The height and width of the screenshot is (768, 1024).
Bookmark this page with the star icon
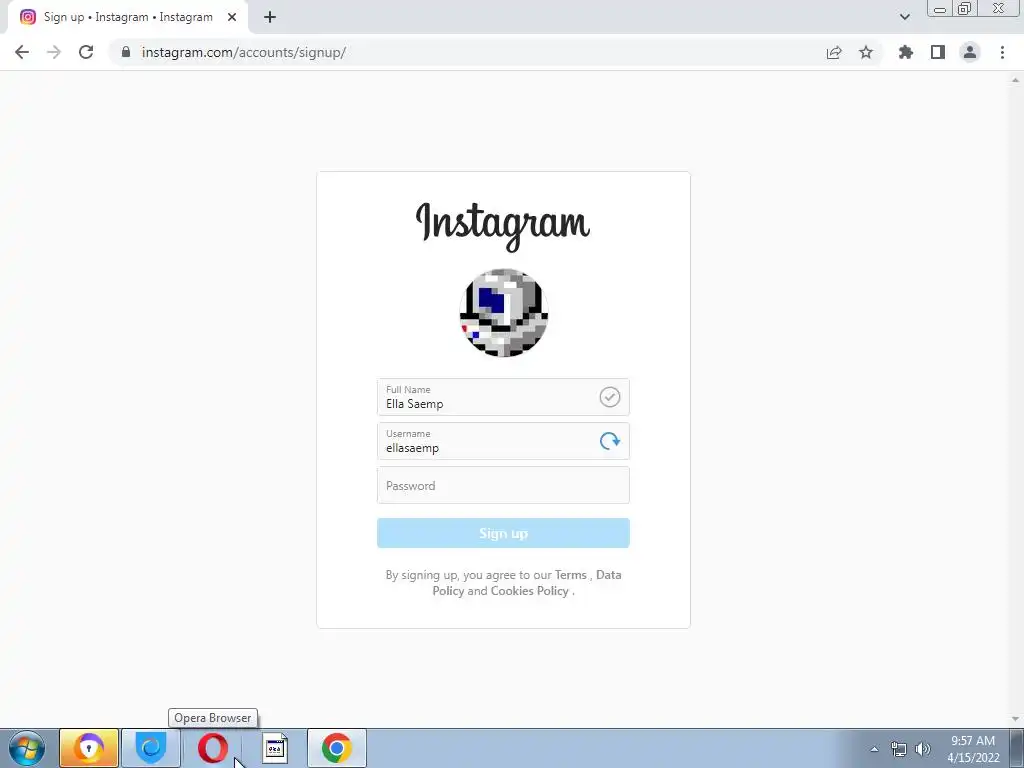pyautogui.click(x=866, y=52)
